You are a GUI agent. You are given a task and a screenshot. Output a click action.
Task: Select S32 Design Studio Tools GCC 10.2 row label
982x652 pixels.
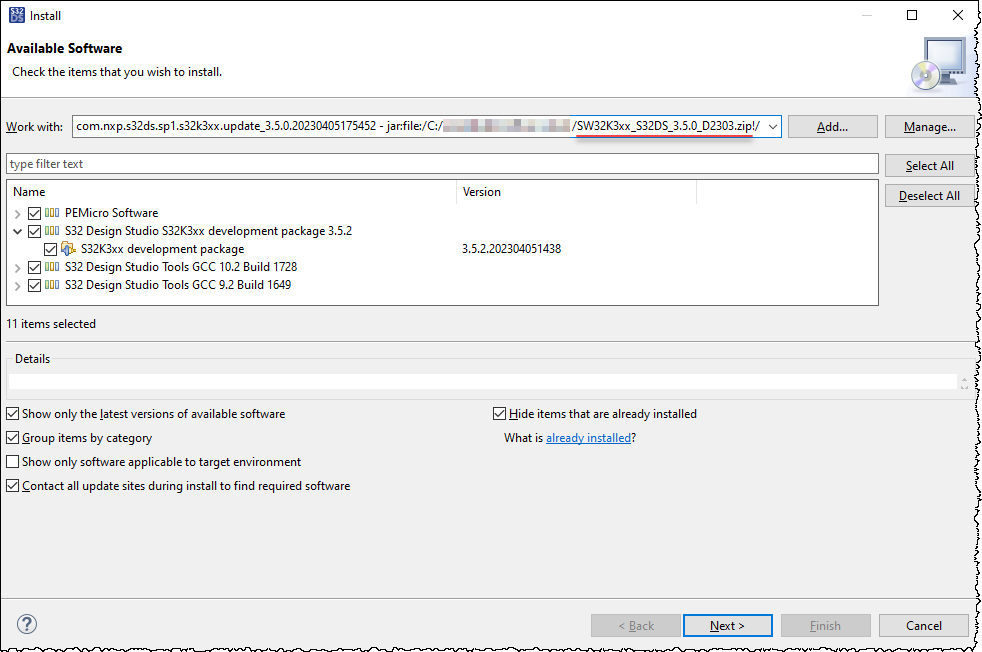(181, 267)
